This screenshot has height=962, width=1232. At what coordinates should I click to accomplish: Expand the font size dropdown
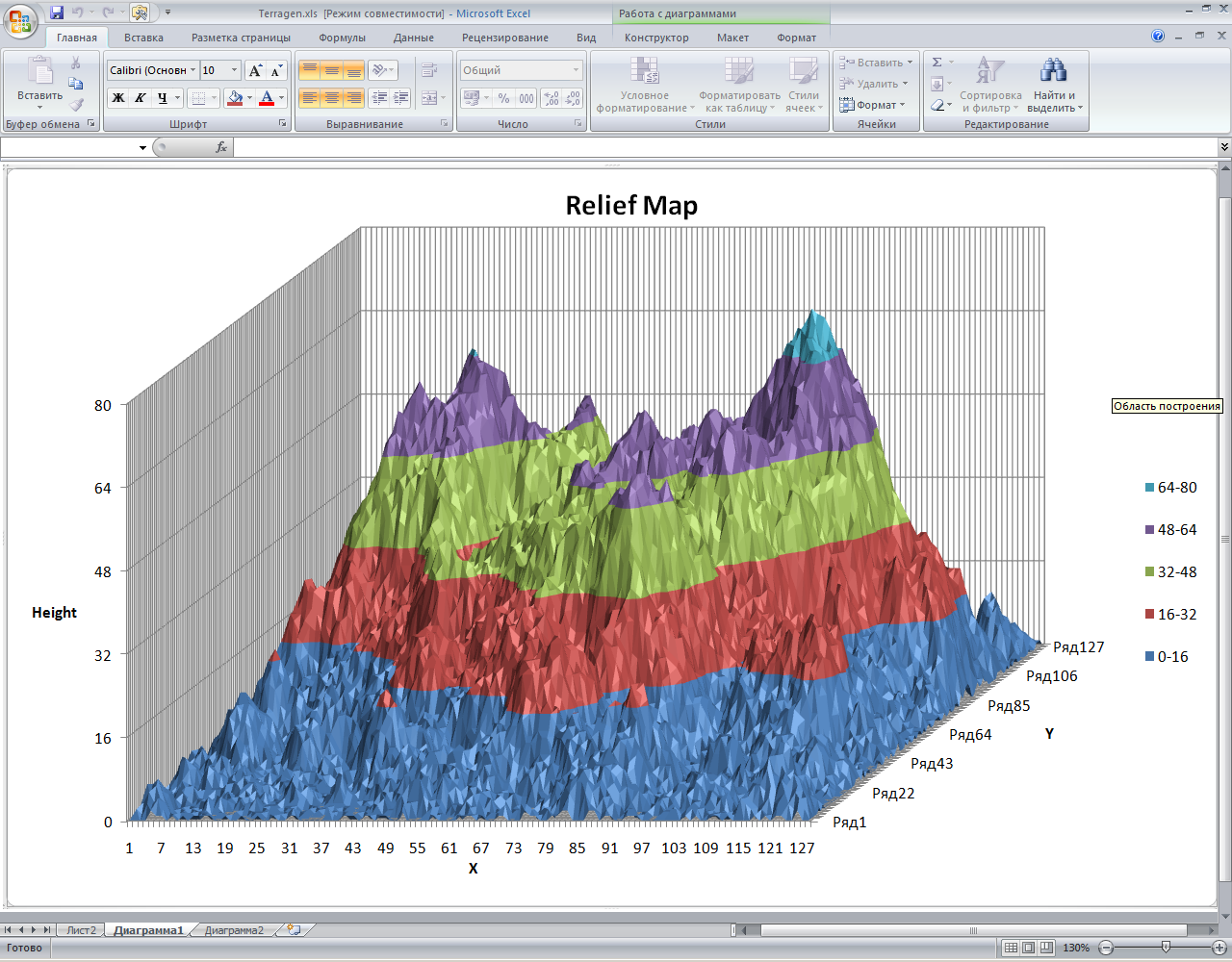[234, 70]
